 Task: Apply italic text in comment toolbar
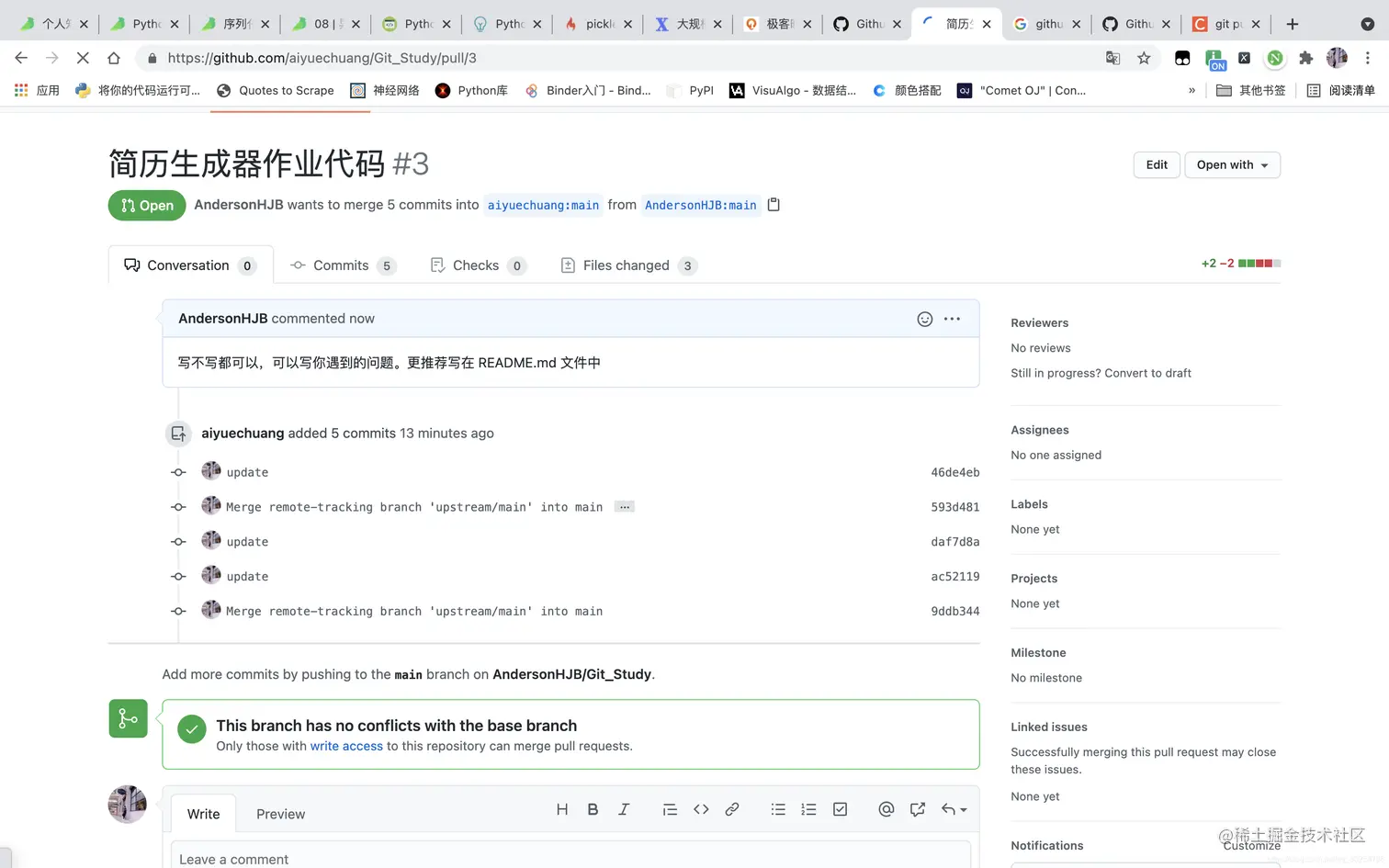[x=624, y=809]
